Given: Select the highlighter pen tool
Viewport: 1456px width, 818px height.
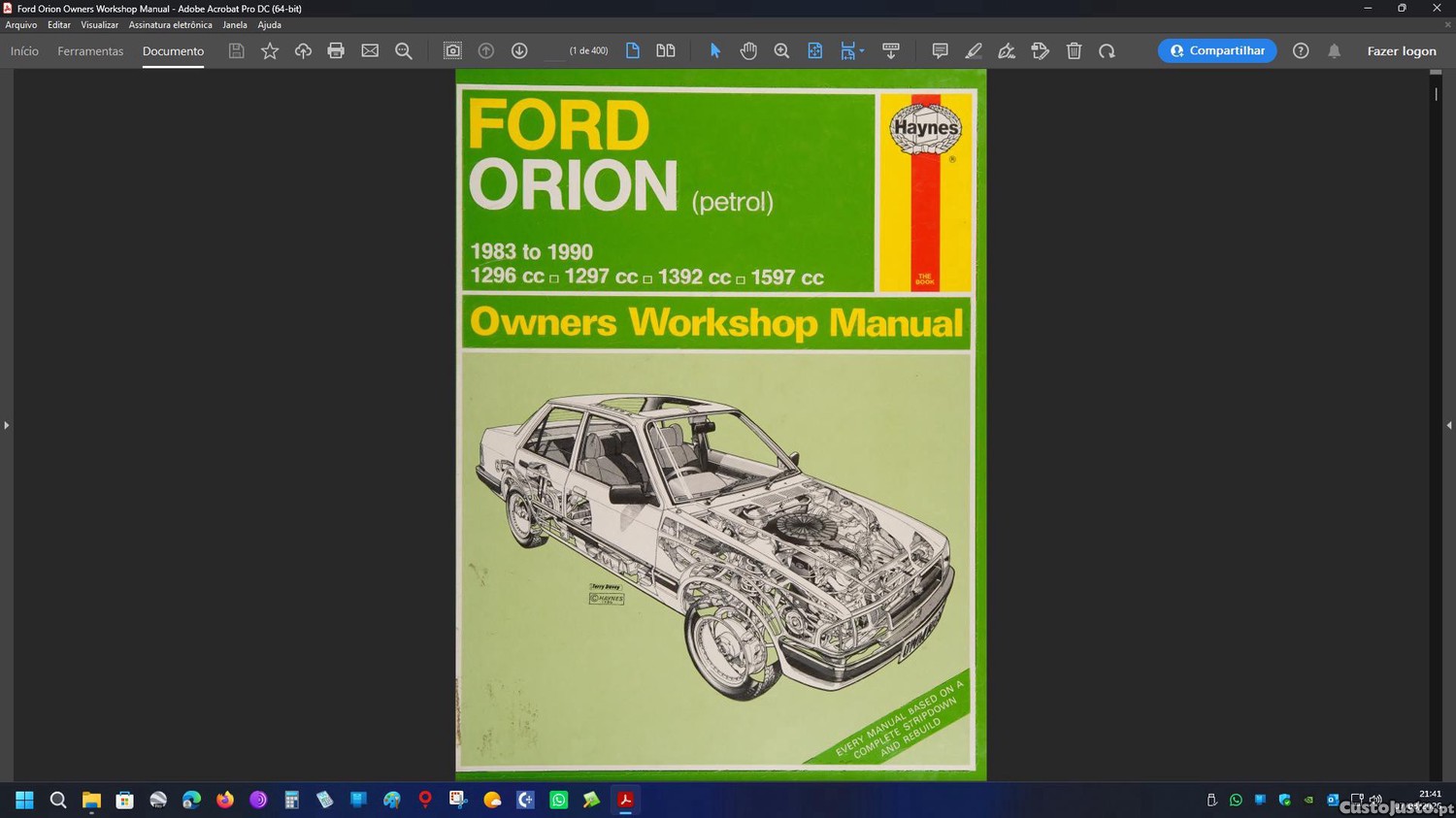Looking at the screenshot, I should pos(974,50).
